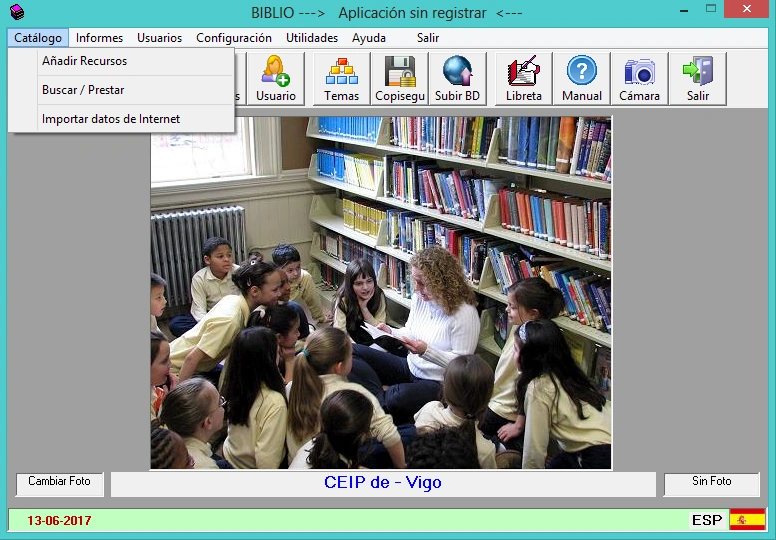
Task: Select Añadir Recursos from Catálogo menu
Action: tap(121, 61)
